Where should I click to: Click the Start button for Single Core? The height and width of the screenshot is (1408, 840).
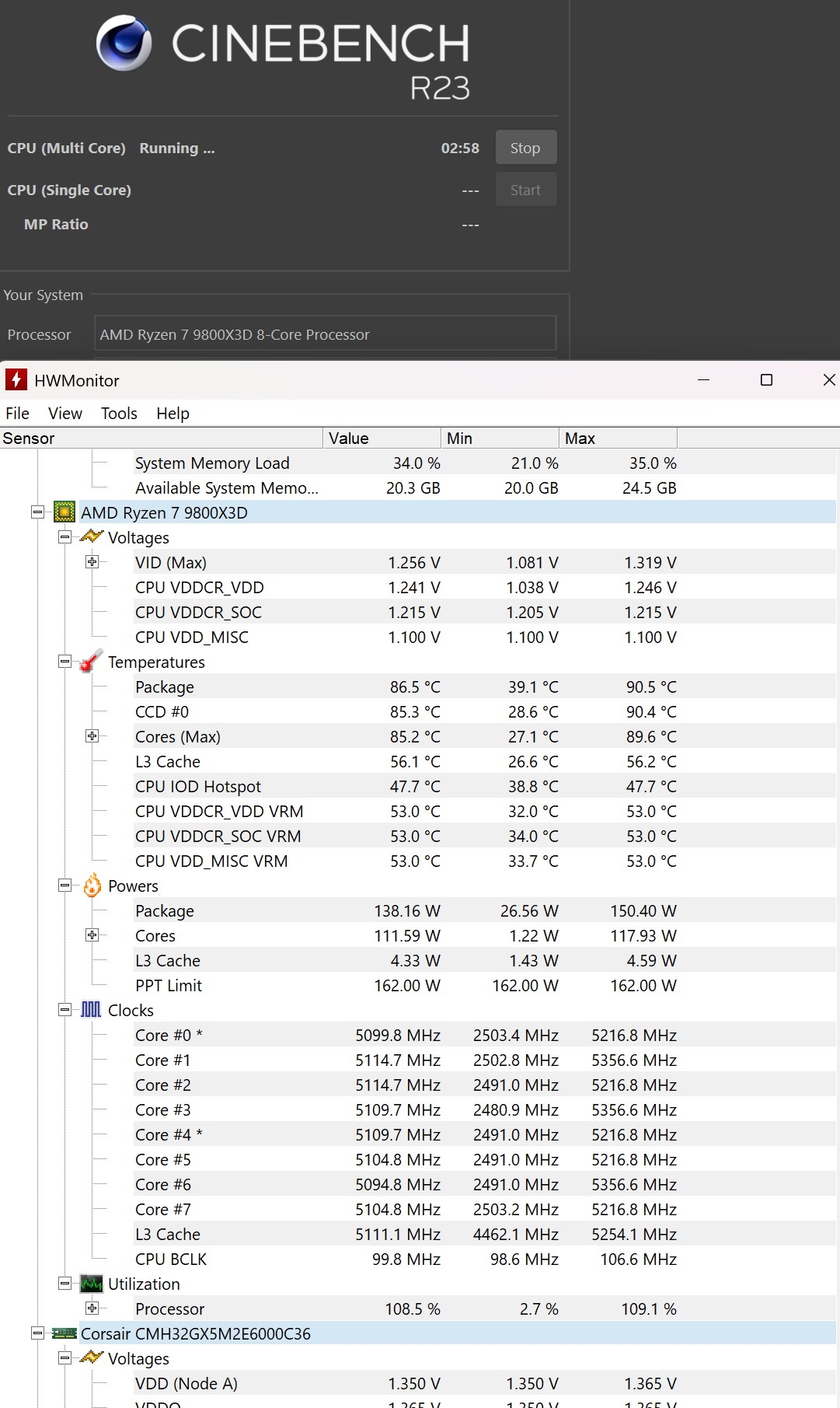[x=525, y=190]
